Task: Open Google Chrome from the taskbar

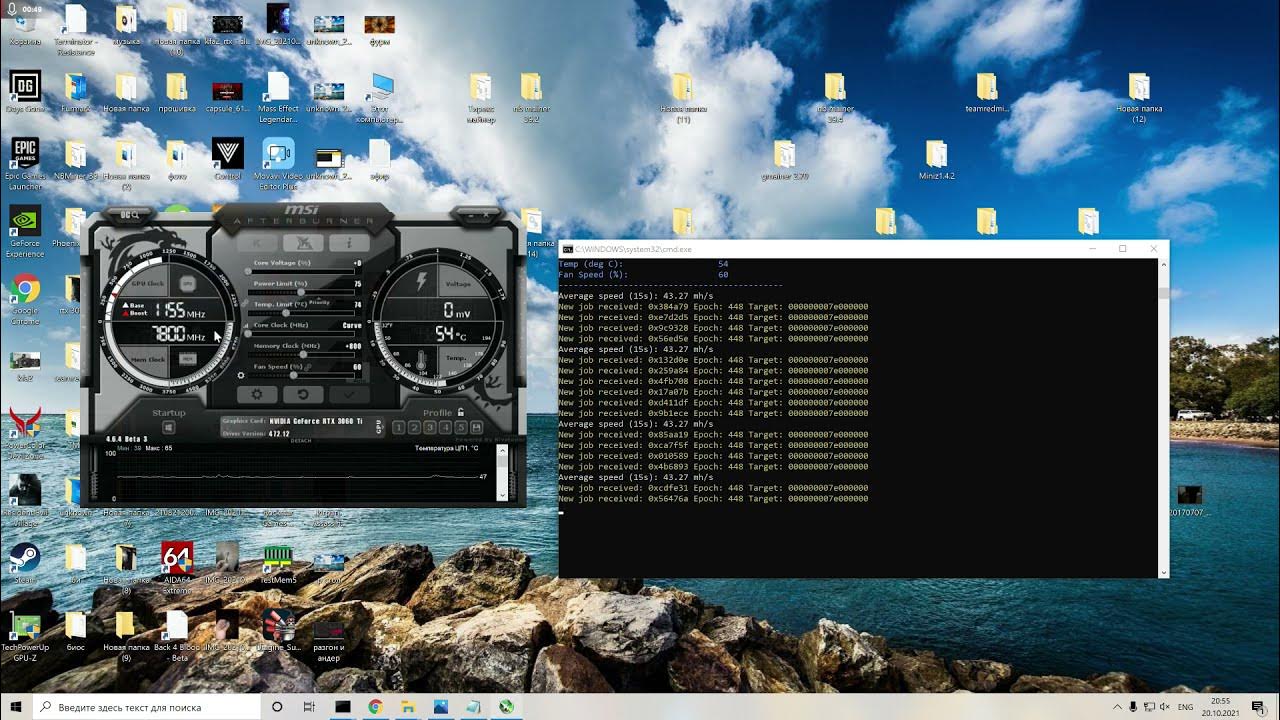Action: tap(375, 707)
